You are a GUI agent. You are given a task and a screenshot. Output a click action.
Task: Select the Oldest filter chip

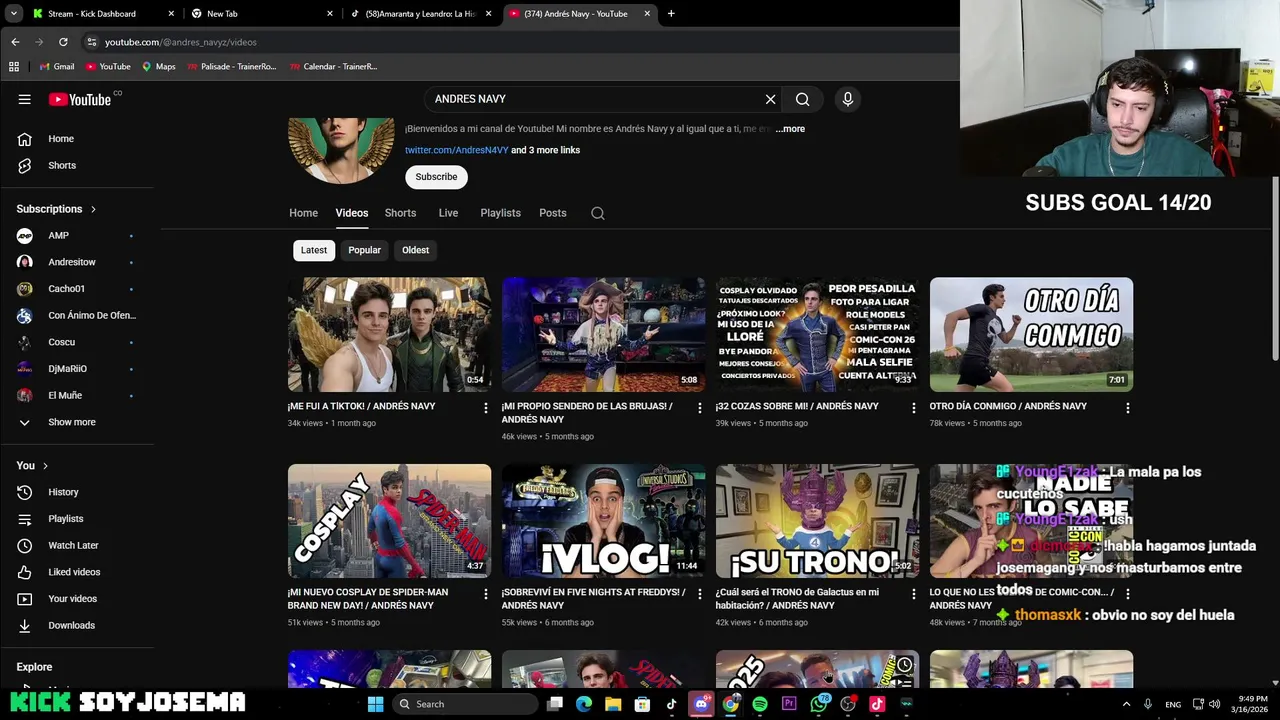415,250
